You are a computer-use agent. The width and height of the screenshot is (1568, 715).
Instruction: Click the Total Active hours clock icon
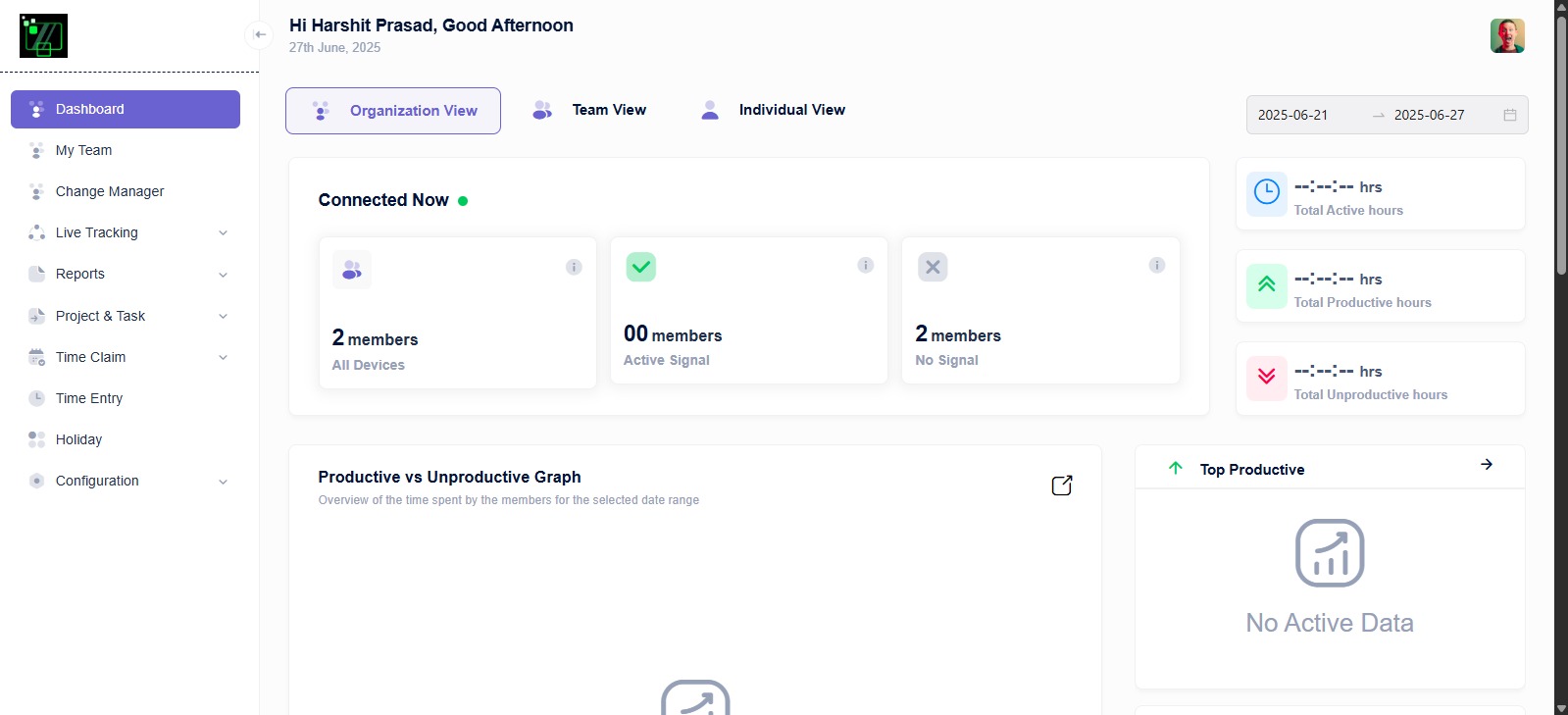coord(1267,193)
